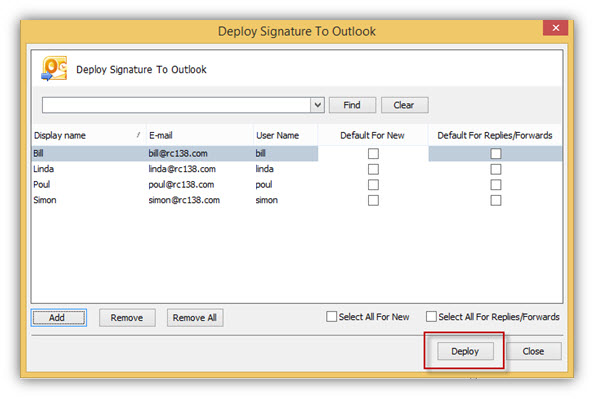Click into the search text field
This screenshot has width=594, height=399.
tap(176, 105)
